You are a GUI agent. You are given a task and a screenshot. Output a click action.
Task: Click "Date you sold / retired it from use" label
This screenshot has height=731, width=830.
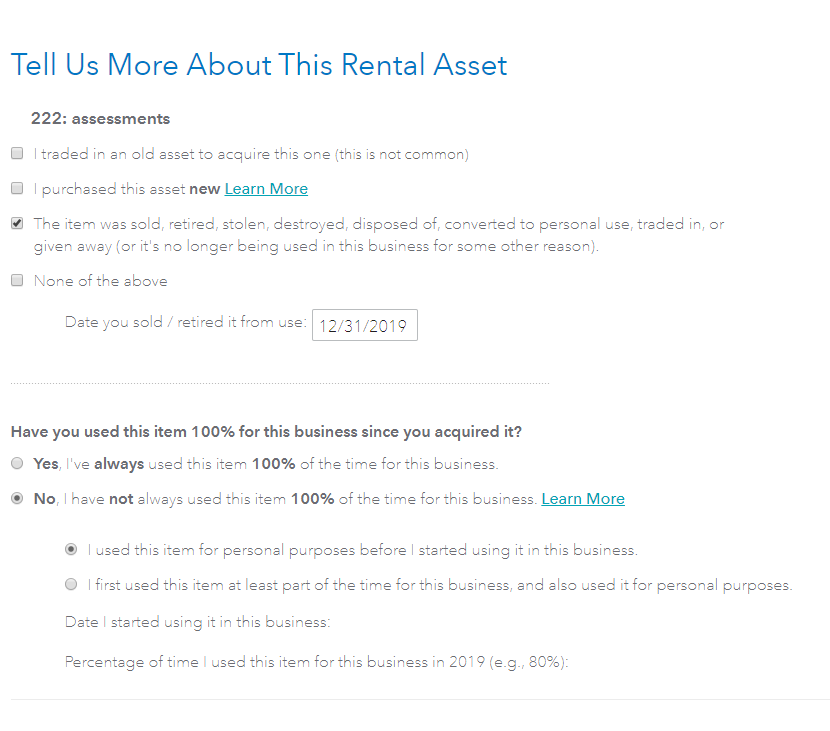(185, 322)
